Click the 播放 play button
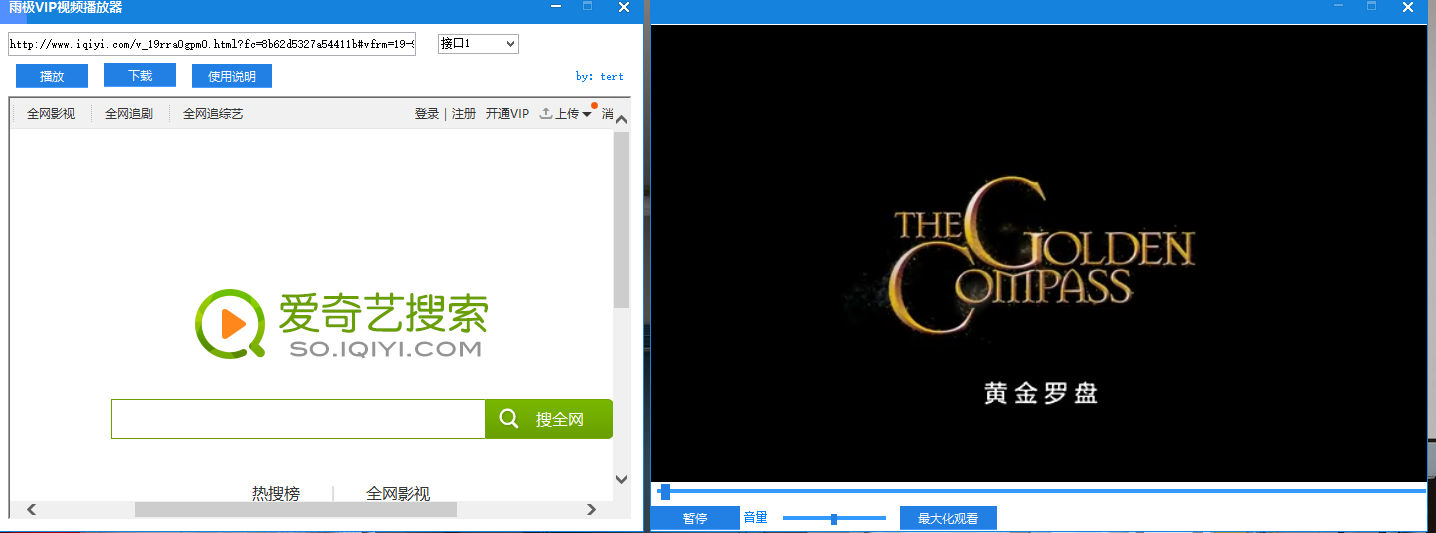Viewport: 1436px width, 533px height. tap(52, 76)
